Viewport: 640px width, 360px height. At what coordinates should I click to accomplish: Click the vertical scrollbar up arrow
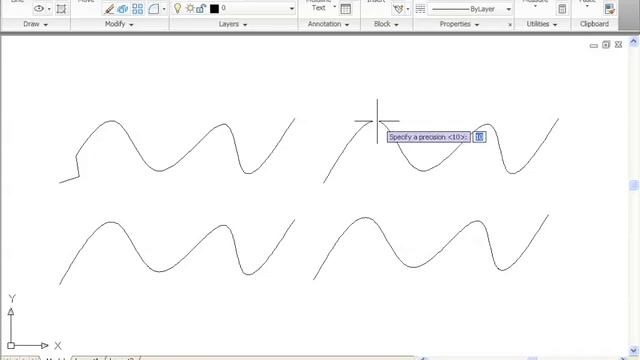click(633, 42)
